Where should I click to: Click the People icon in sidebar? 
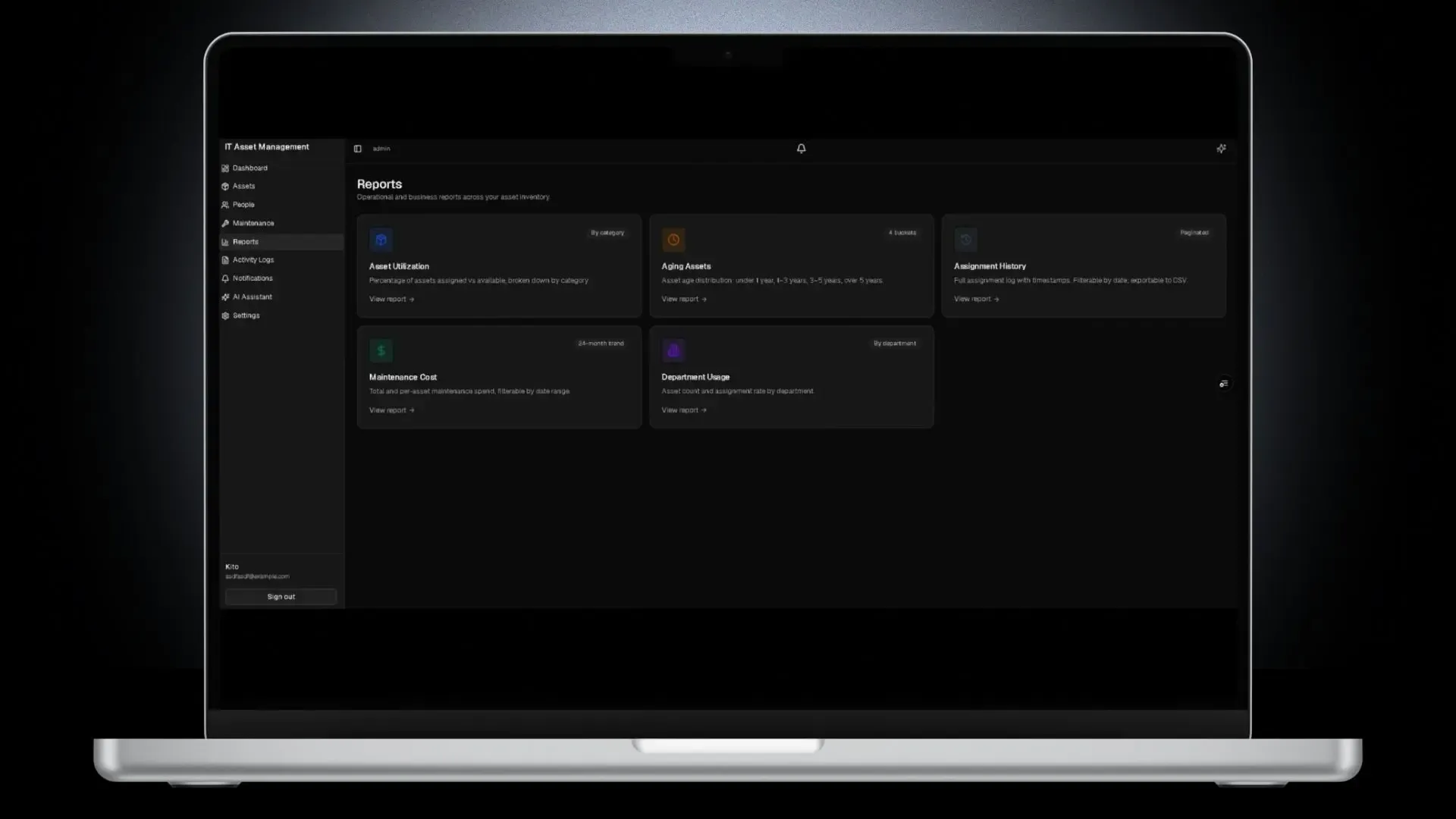pos(225,205)
